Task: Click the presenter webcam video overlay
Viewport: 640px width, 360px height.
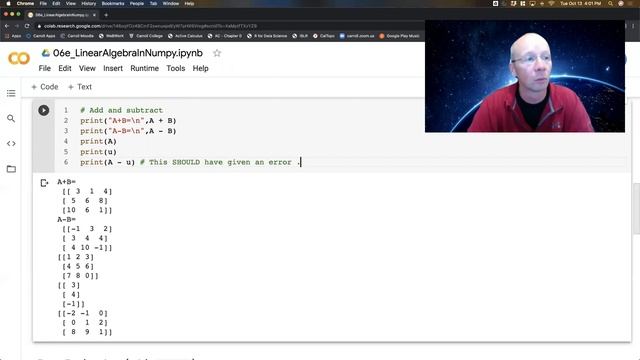Action: point(525,76)
